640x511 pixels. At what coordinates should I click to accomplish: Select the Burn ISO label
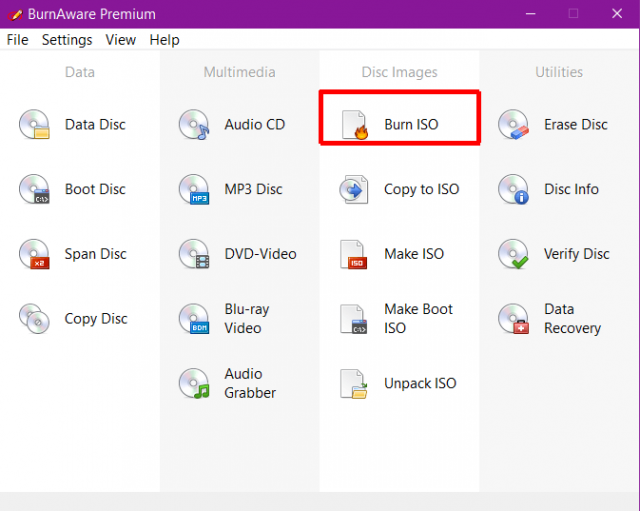pos(411,124)
